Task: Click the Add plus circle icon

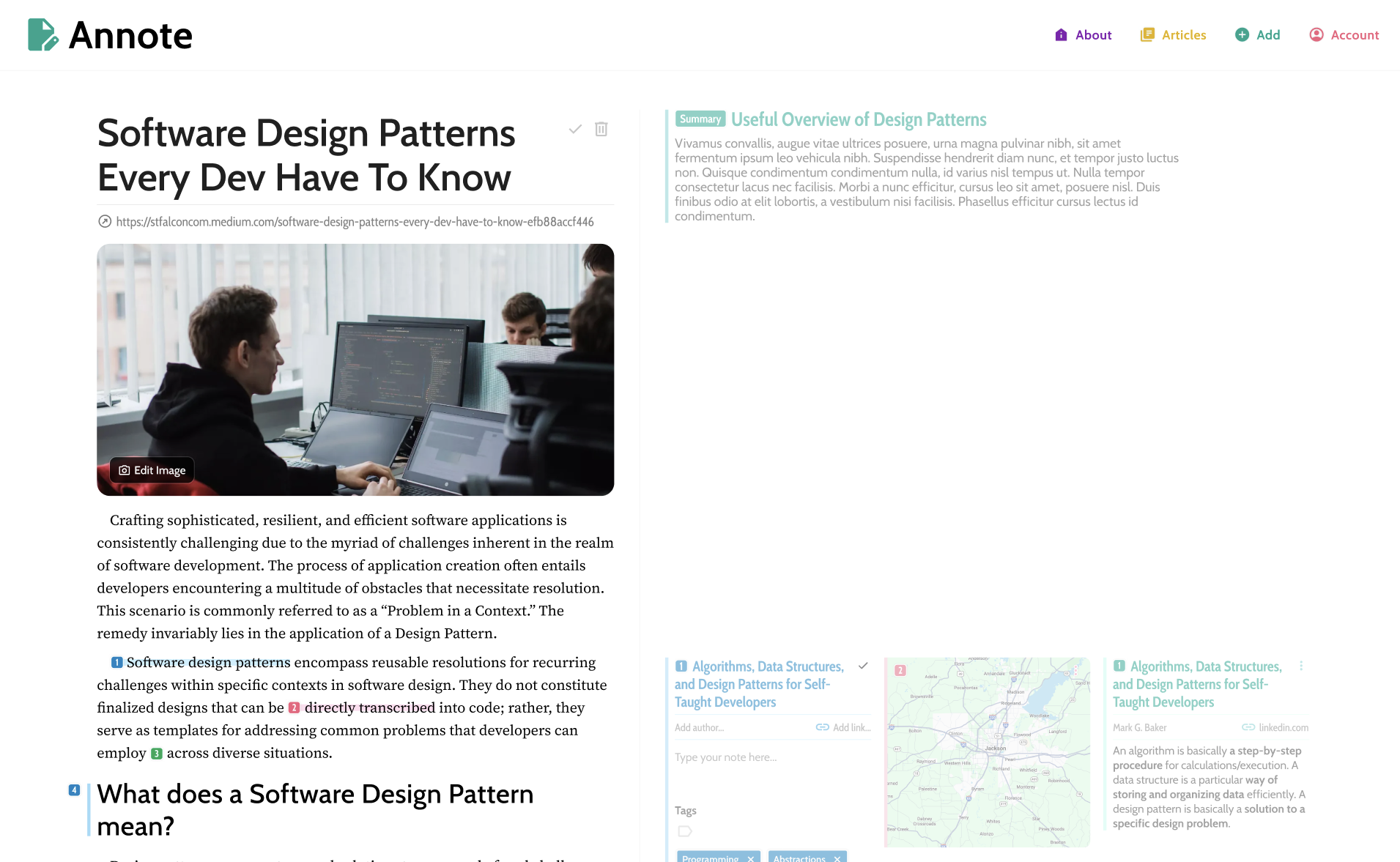Action: click(1242, 35)
